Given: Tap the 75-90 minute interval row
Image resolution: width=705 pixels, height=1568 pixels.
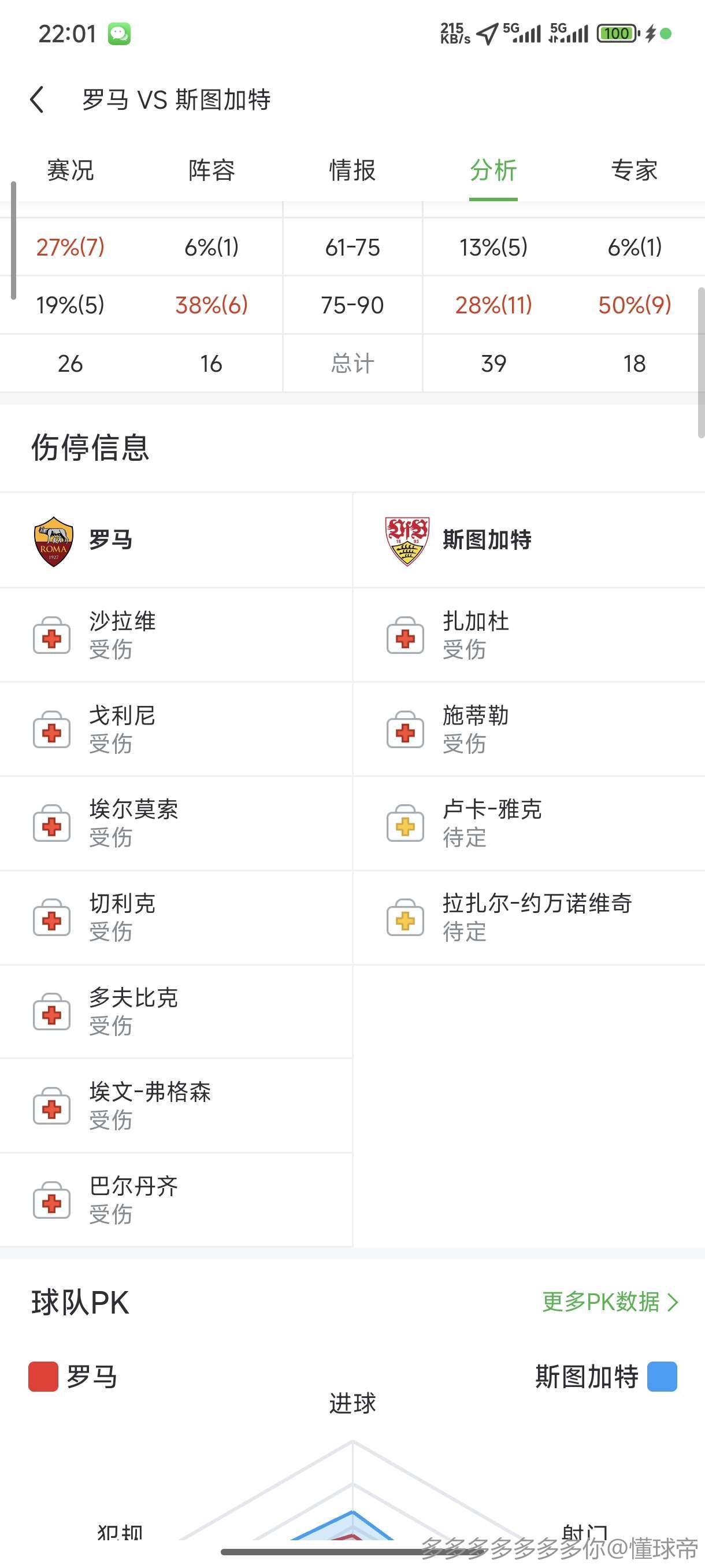Looking at the screenshot, I should (x=352, y=305).
